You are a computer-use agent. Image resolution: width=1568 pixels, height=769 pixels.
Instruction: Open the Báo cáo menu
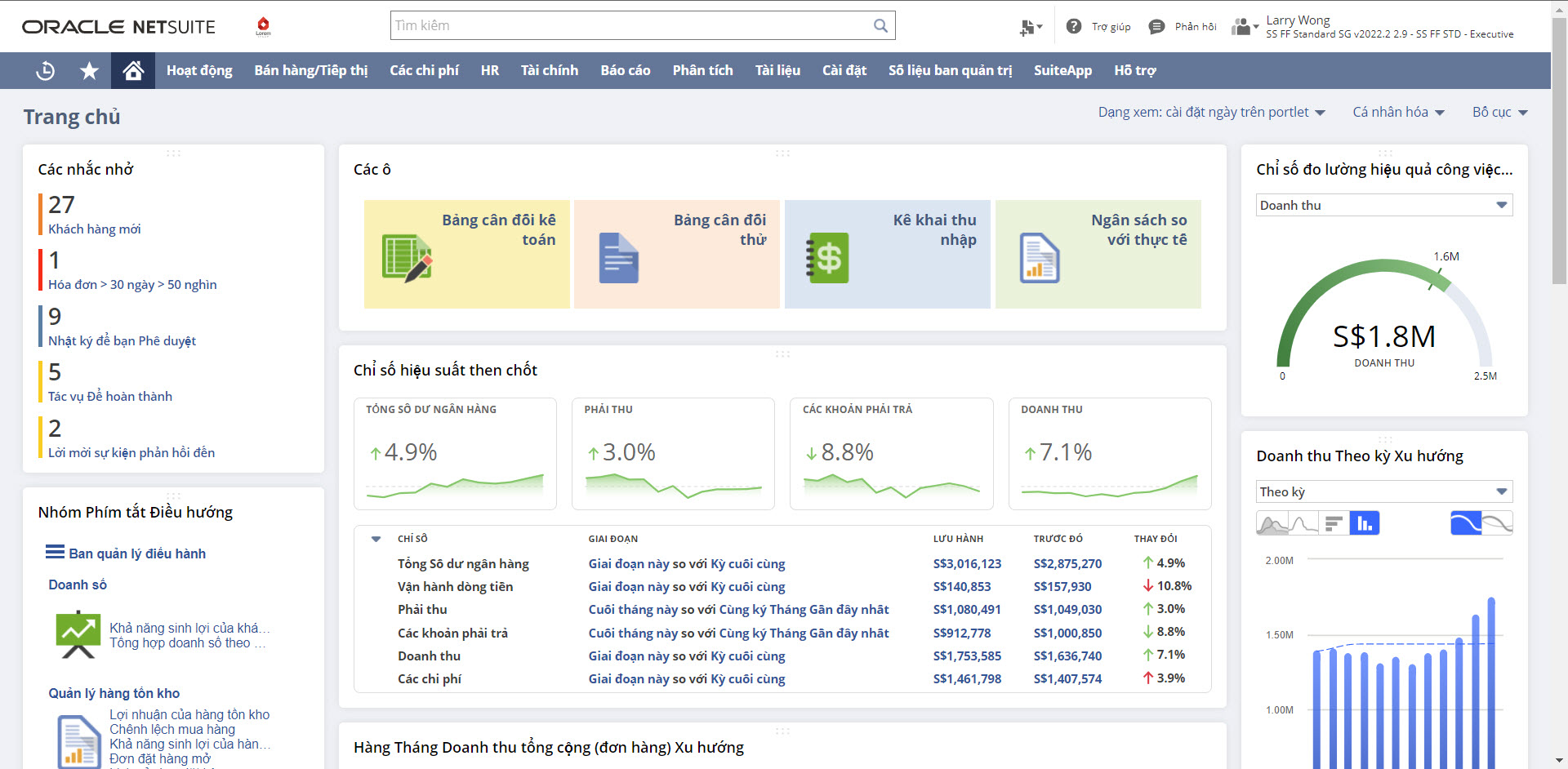coord(626,71)
